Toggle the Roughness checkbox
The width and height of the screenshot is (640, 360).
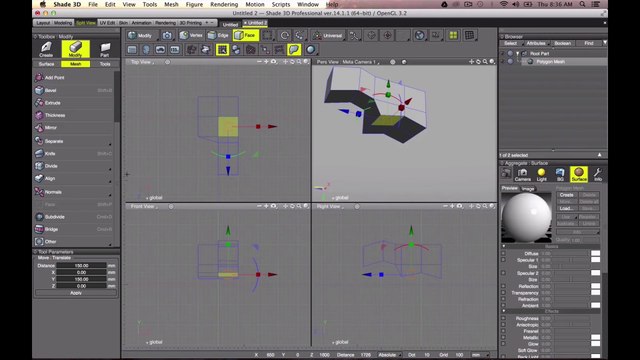coord(503,318)
